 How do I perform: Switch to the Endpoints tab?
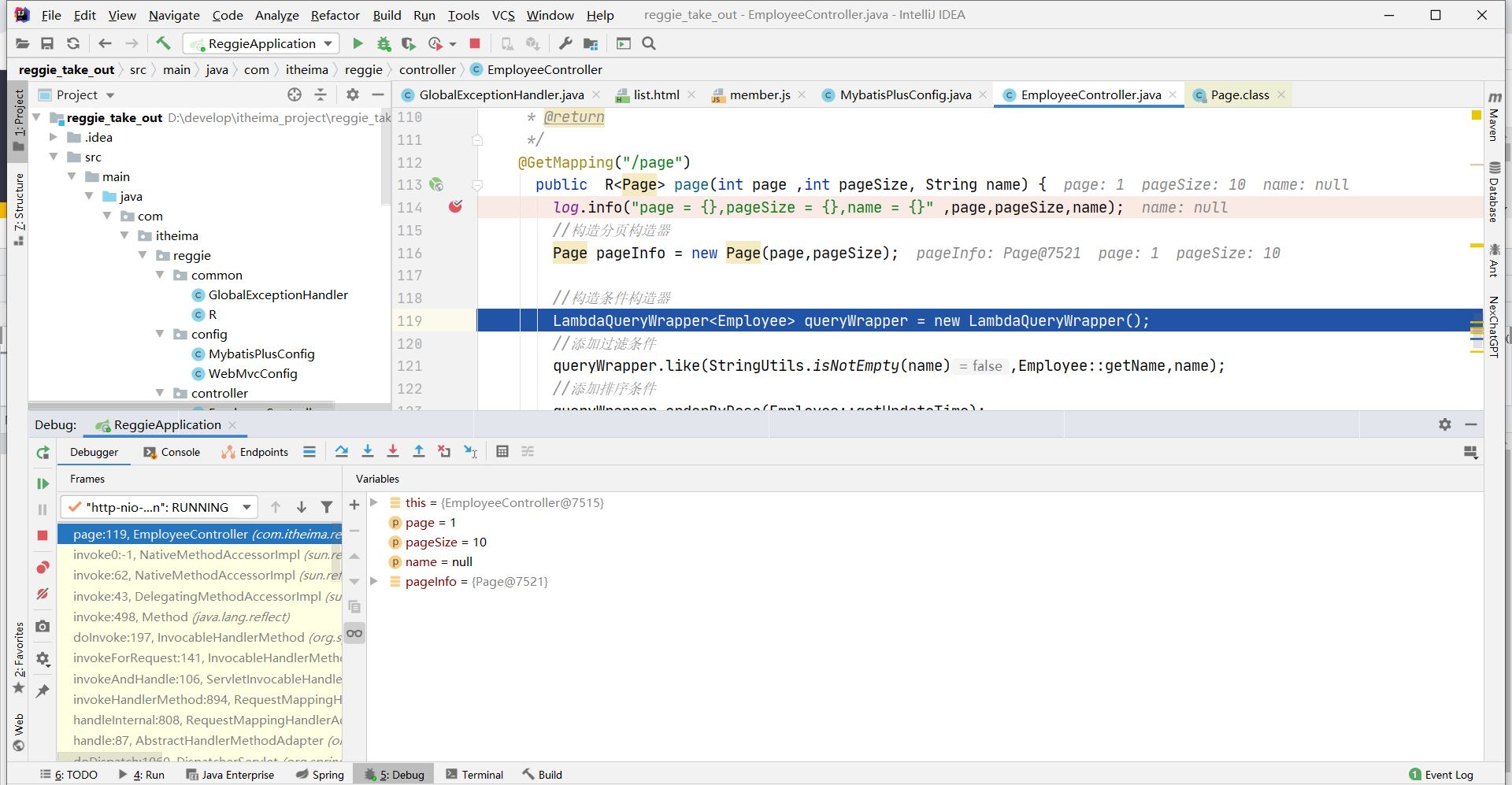coord(255,452)
